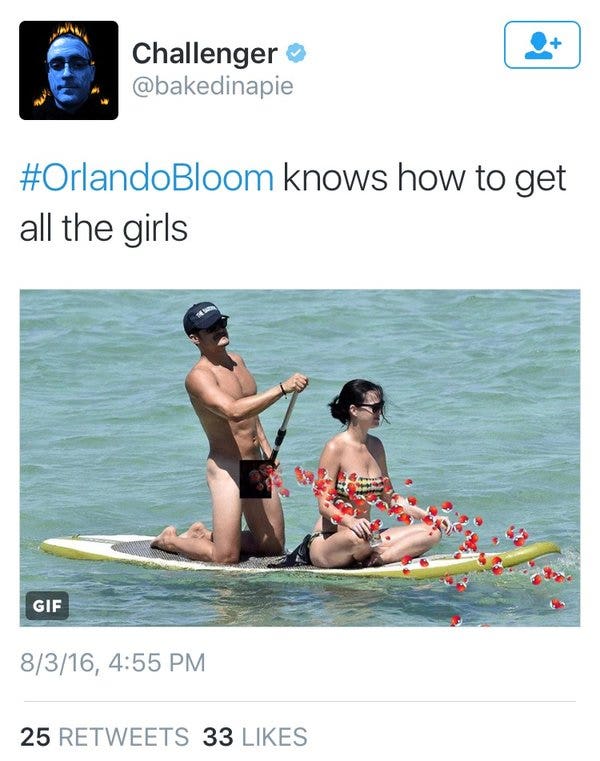Tap the GIF badge on the media
Screen dimensions: 600x761
(x=47, y=605)
